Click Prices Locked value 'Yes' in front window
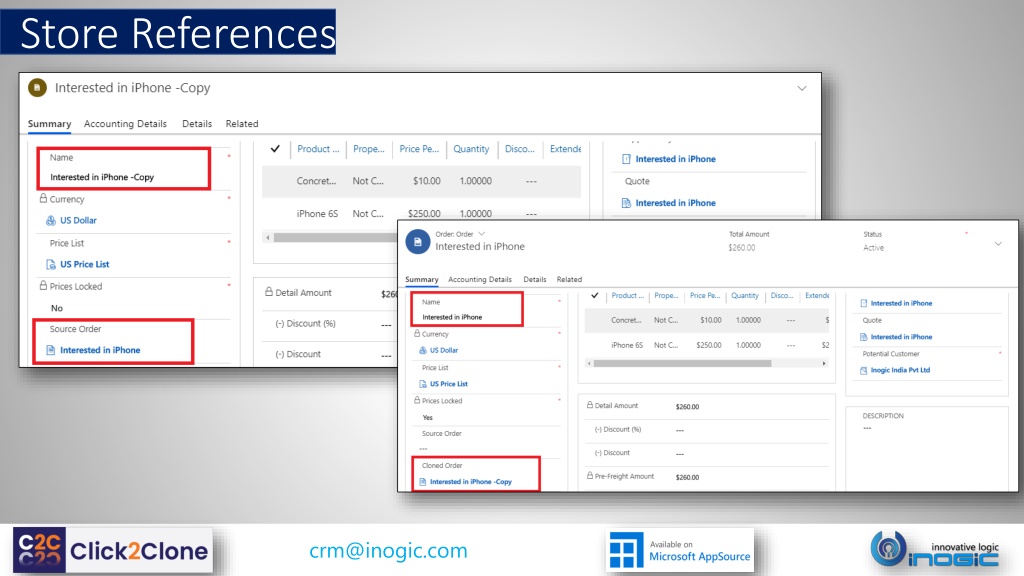The height and width of the screenshot is (576, 1024). coord(428,418)
